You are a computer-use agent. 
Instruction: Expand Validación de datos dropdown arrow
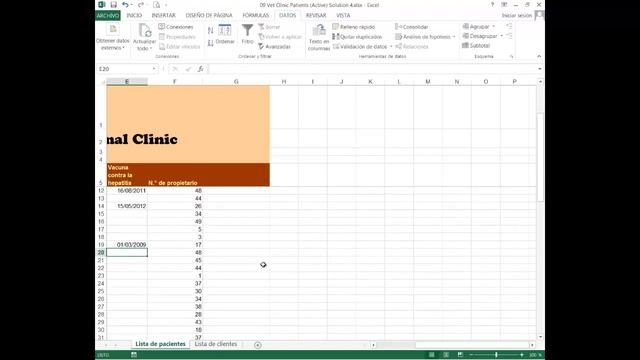click(x=391, y=47)
